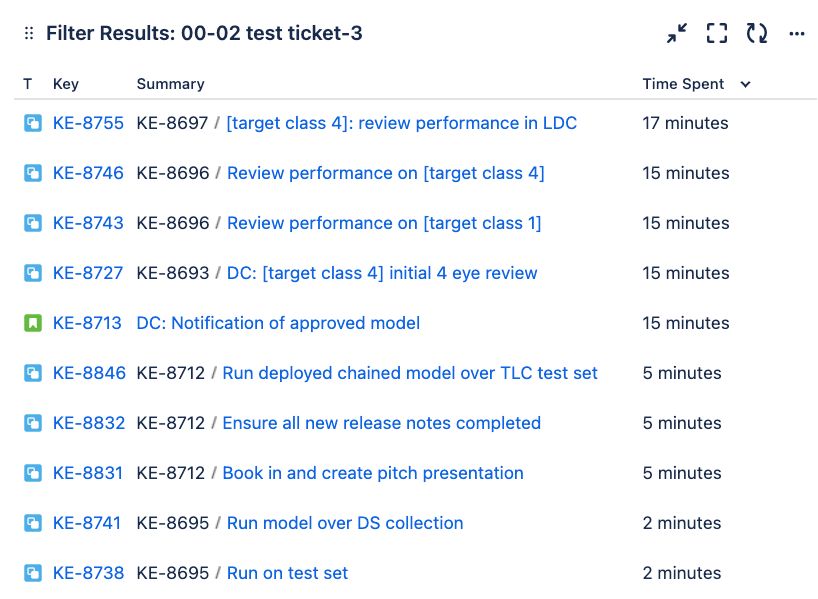The image size is (818, 599).
Task: Click the subtask icon beside KE-8755
Action: pos(32,123)
